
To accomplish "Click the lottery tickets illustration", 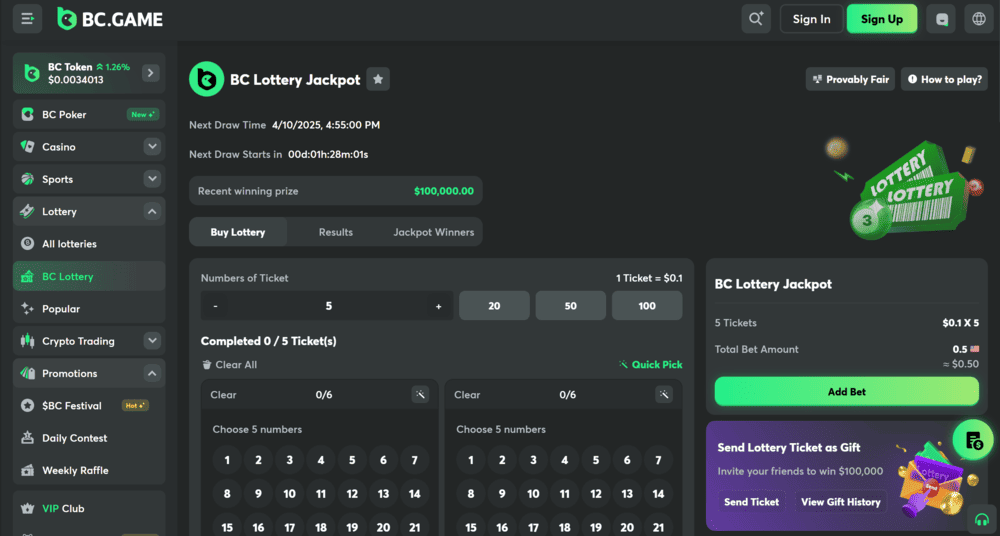I will click(904, 188).
